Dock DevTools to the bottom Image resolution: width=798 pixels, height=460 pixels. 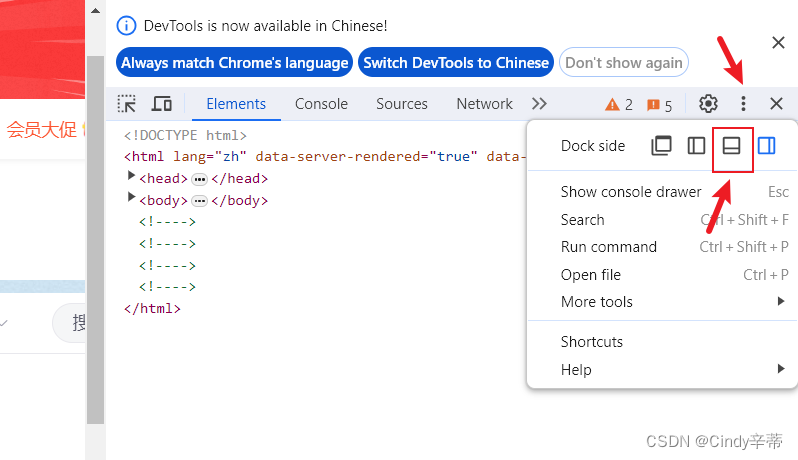pos(731,146)
